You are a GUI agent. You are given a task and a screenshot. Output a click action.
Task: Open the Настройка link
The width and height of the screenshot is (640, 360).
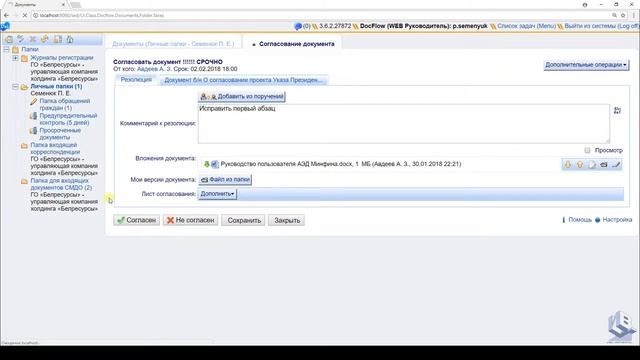tap(617, 220)
